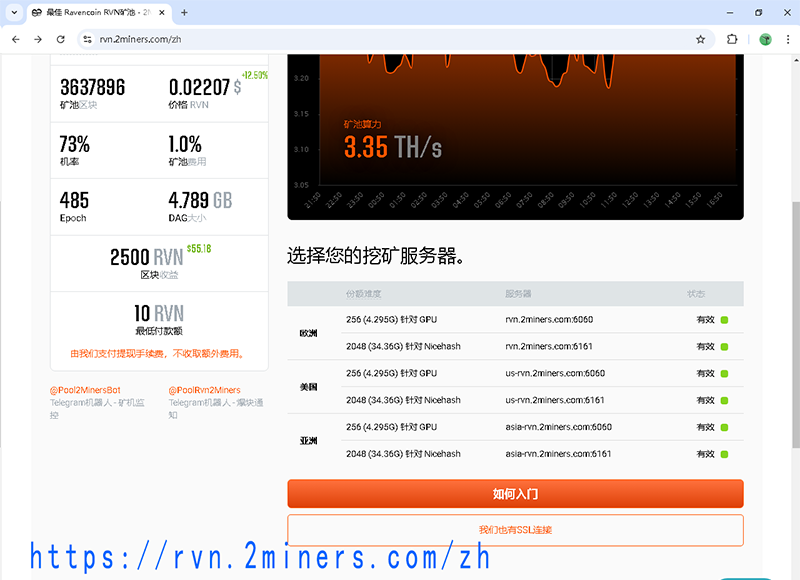Click the orange 如何入门 button
This screenshot has width=800, height=580.
(x=515, y=494)
